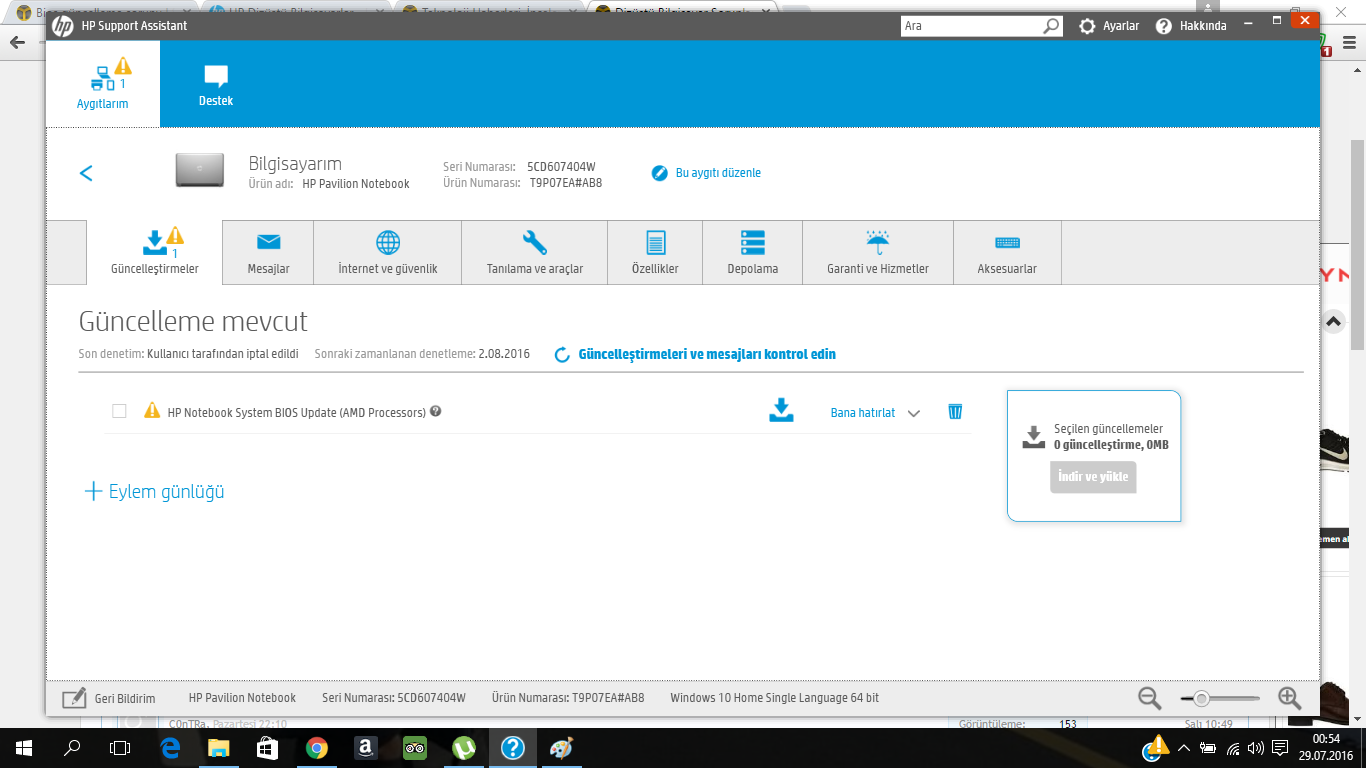
Task: Click 'Windows 10 Home Single Language 64 bit' text
Action: click(x=775, y=698)
